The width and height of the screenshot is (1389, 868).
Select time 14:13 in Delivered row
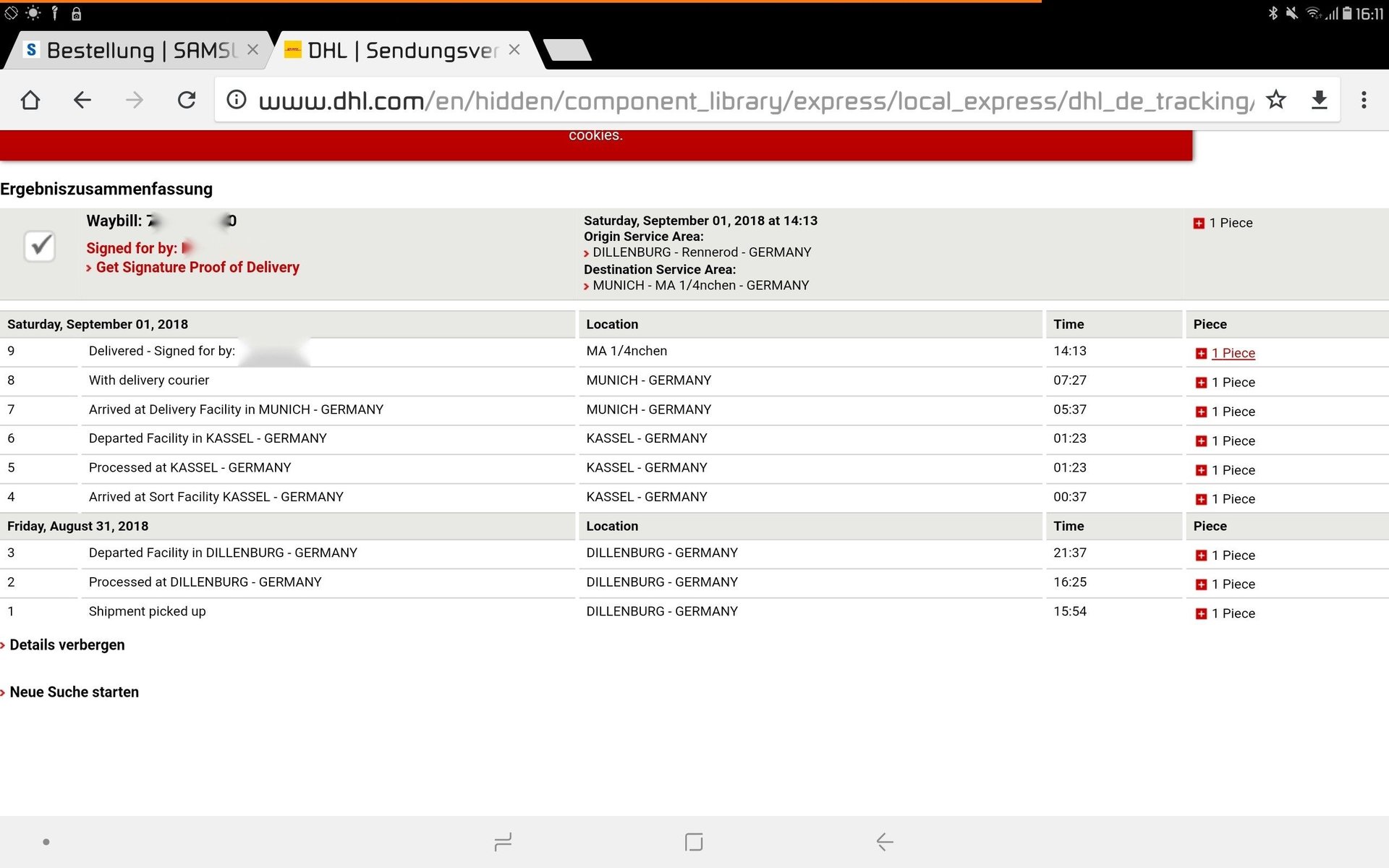[x=1070, y=351]
